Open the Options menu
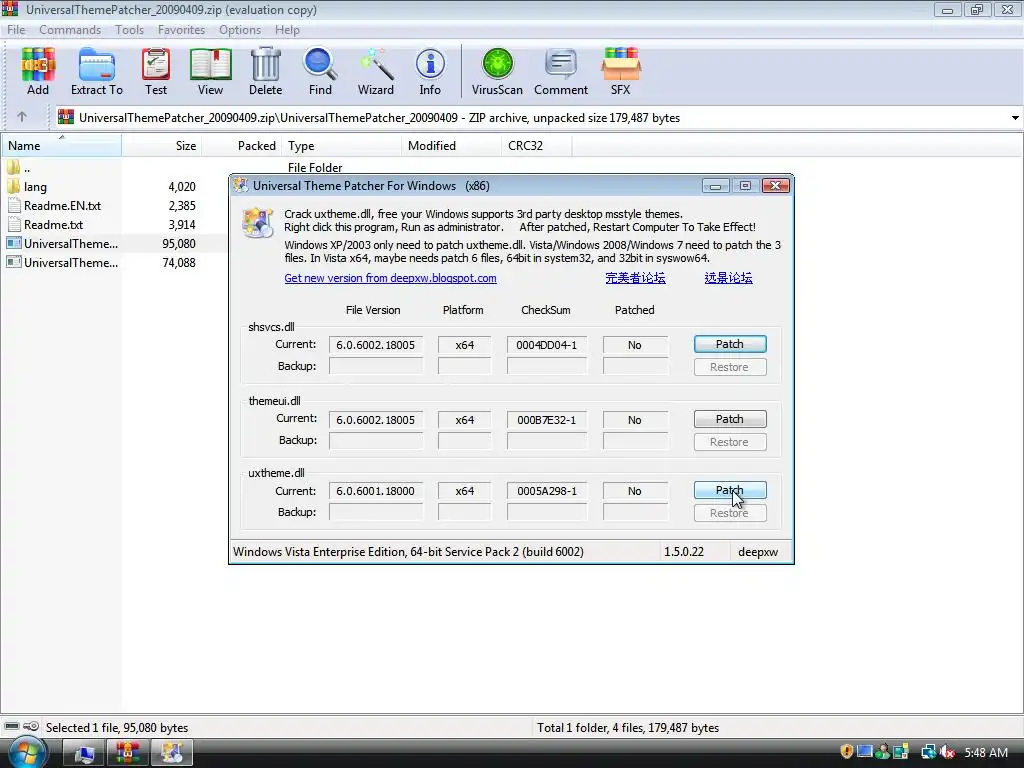1024x768 pixels. [x=240, y=30]
